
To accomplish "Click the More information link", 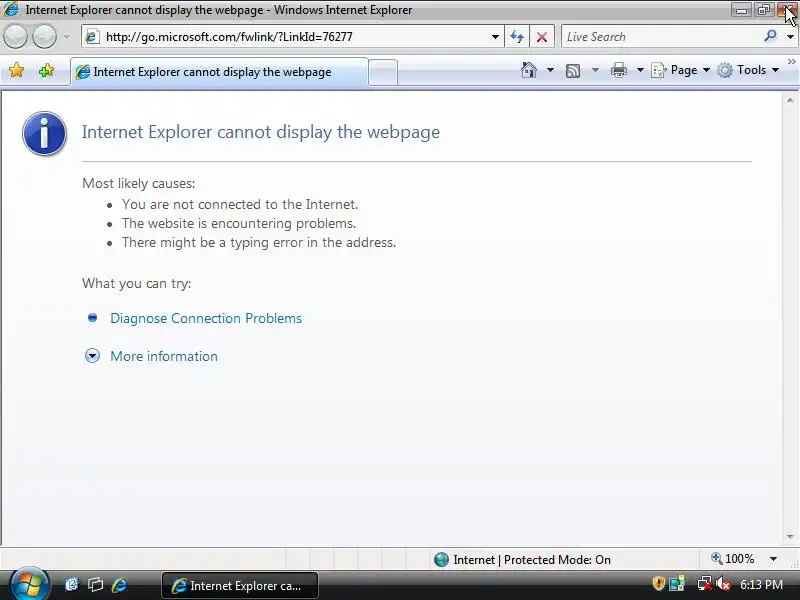I will [164, 356].
